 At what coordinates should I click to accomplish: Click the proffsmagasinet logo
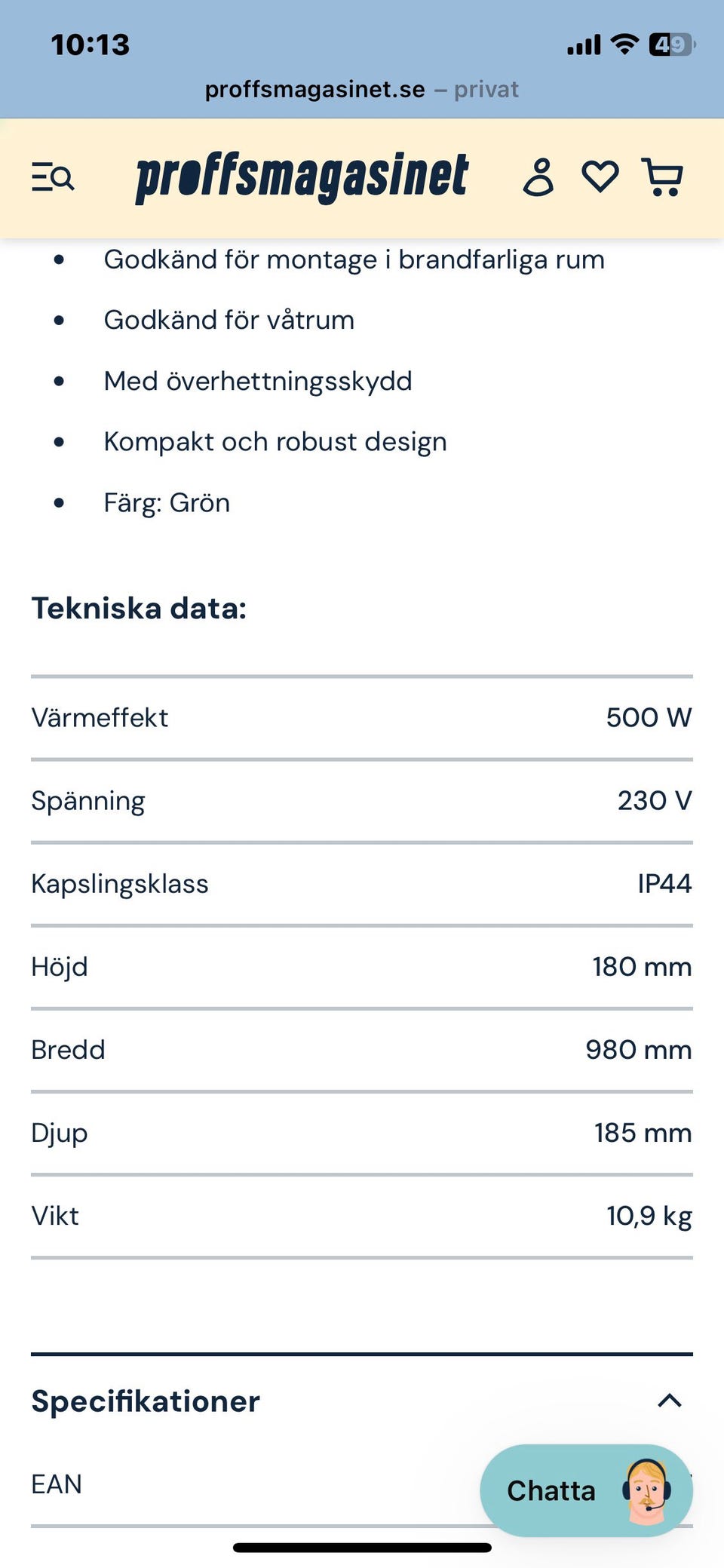302,178
